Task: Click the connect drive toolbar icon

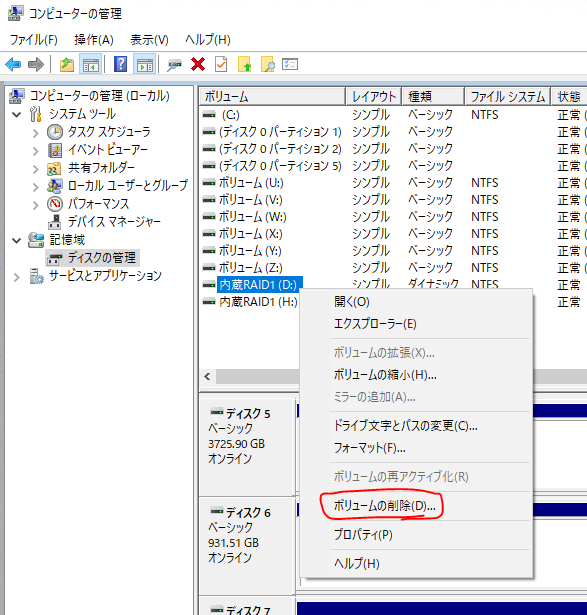Action: pyautogui.click(x=174, y=65)
